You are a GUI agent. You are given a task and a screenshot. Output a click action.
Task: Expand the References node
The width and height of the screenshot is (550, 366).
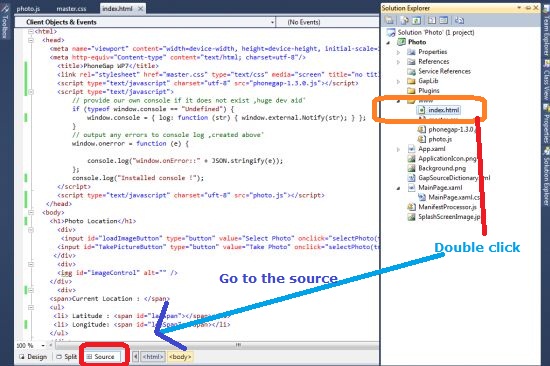pos(398,62)
